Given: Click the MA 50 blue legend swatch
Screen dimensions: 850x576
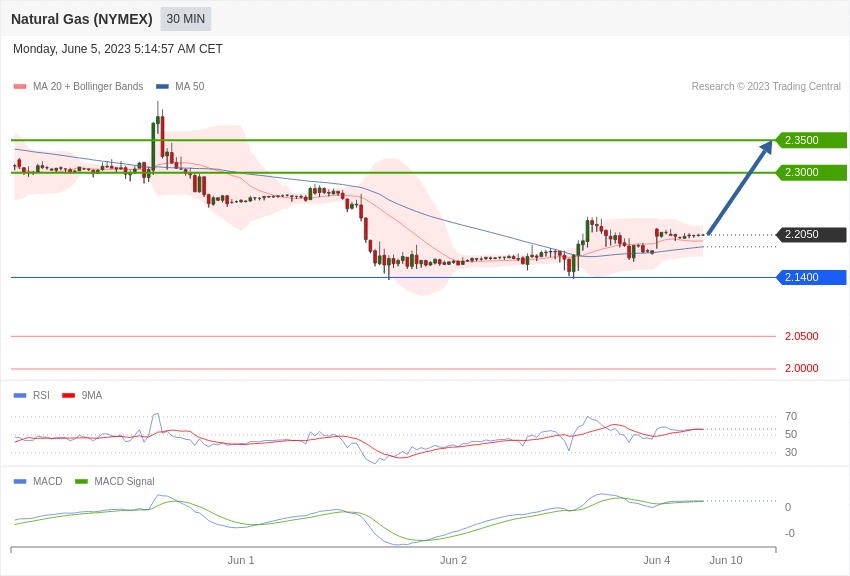Looking at the screenshot, I should [162, 86].
